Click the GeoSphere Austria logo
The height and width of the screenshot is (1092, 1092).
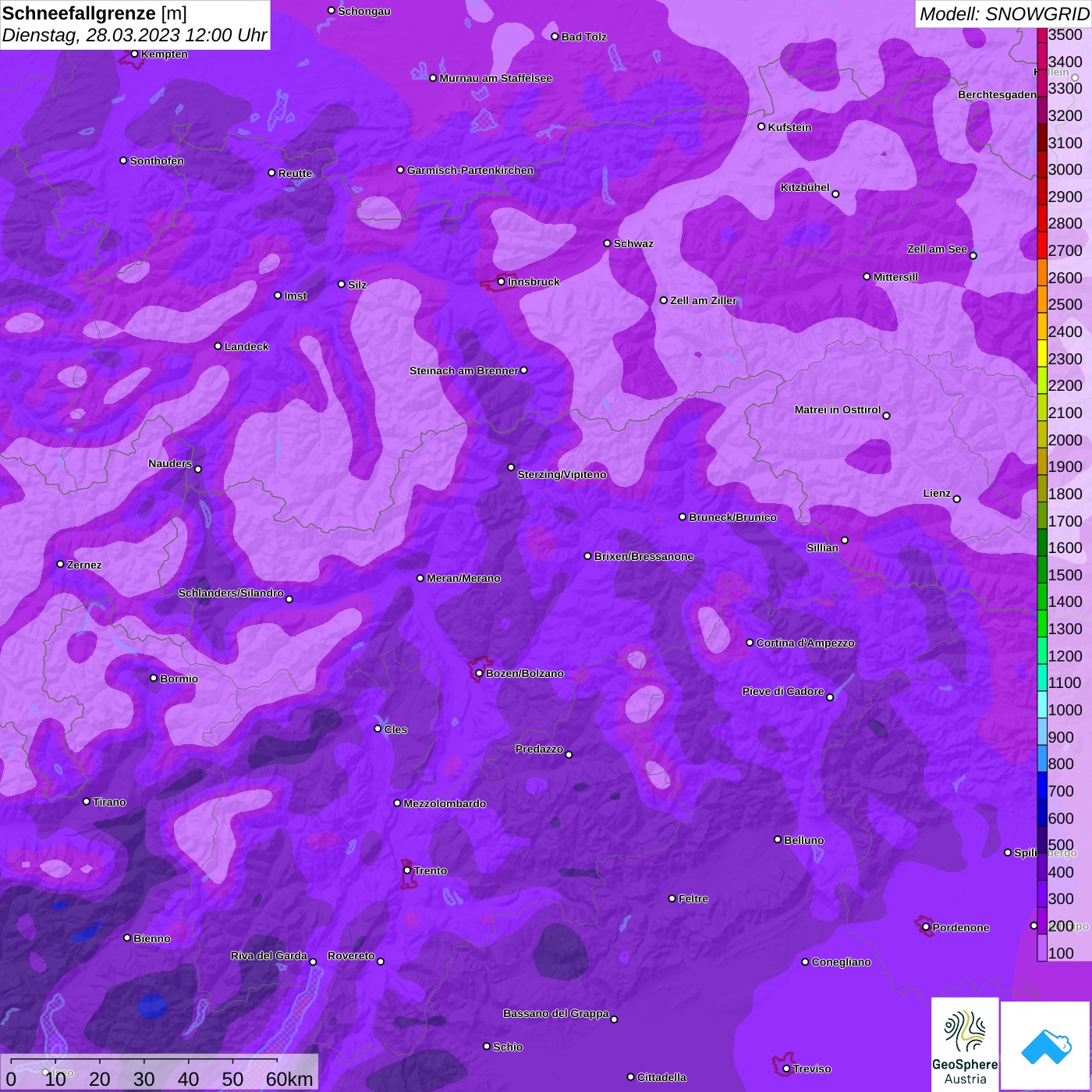965,1043
